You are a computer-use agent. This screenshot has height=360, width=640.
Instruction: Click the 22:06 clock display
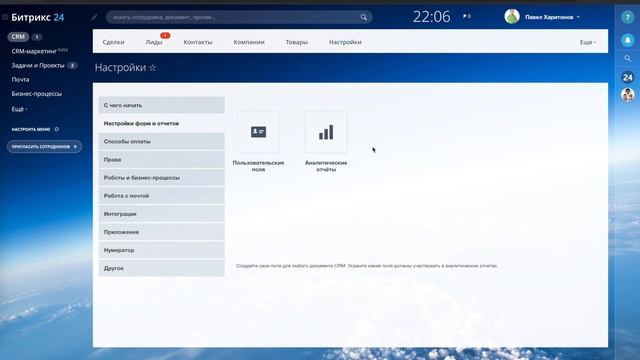coord(431,17)
